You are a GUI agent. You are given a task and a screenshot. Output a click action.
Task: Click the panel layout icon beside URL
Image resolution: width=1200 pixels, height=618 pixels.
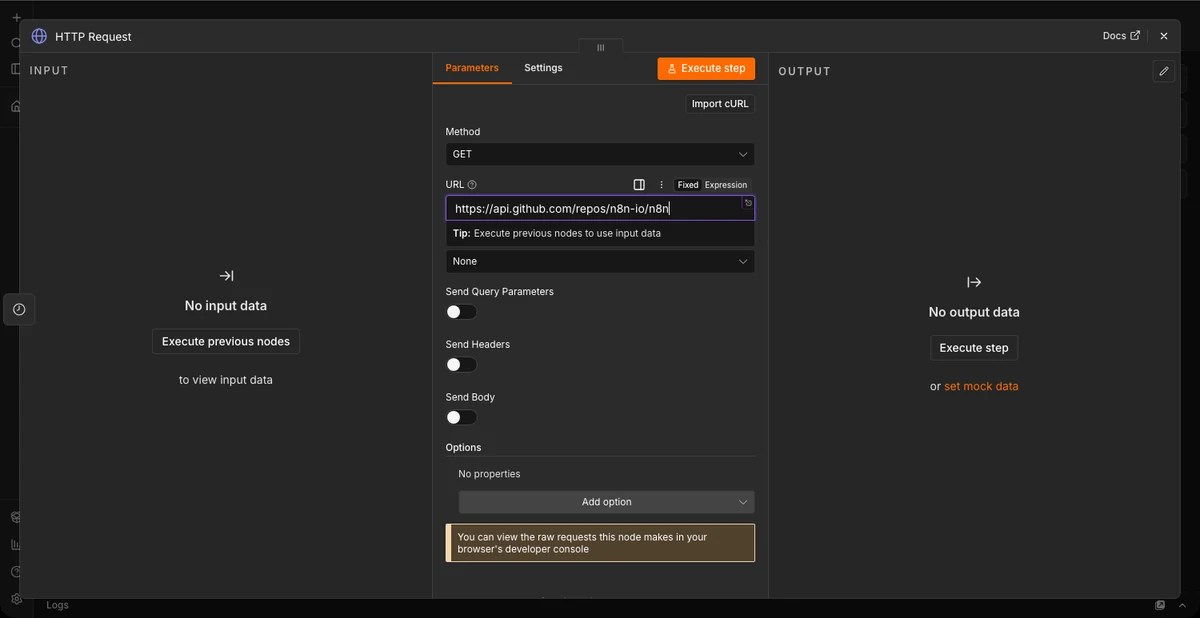point(639,185)
